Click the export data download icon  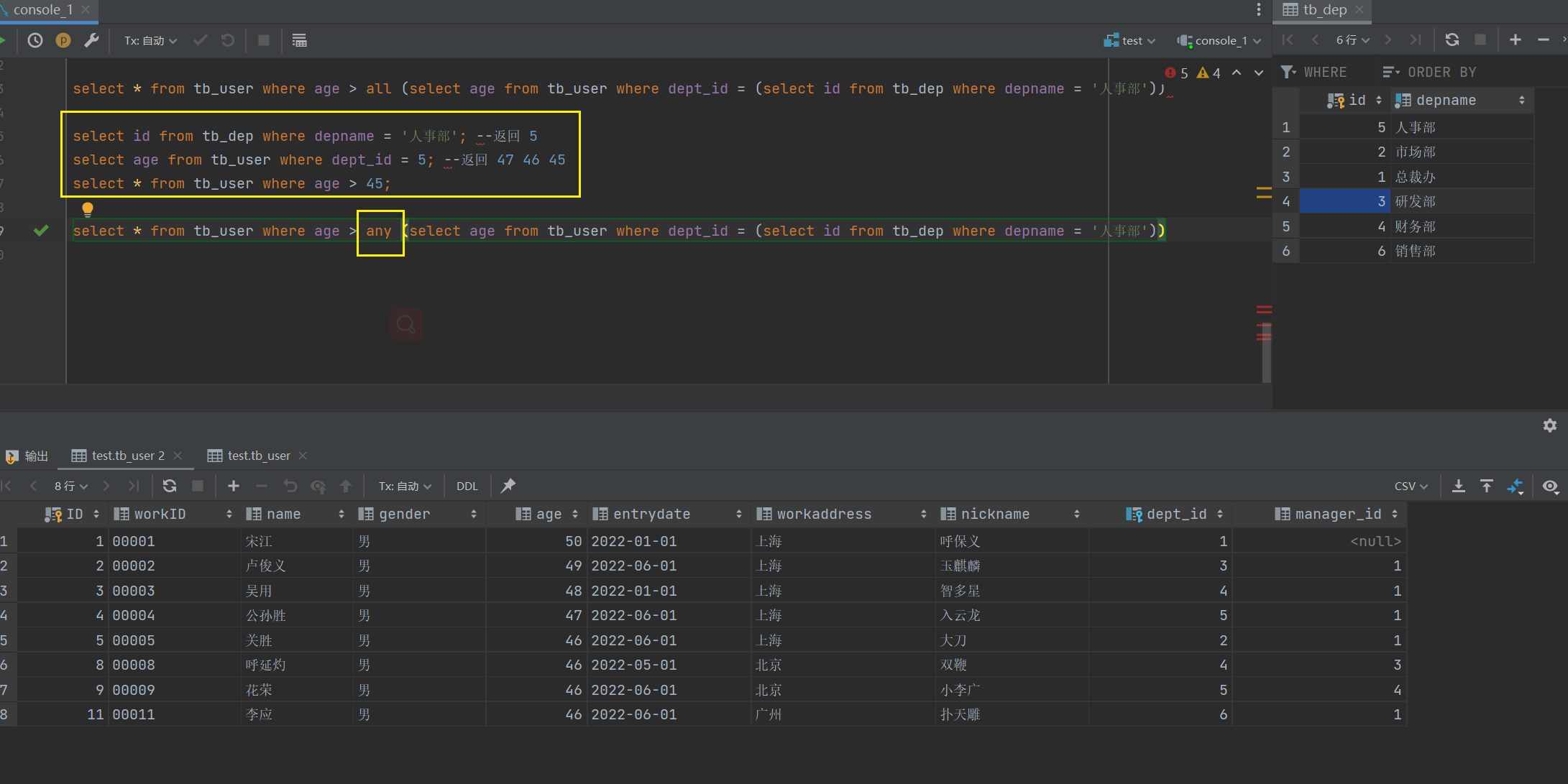1458,486
